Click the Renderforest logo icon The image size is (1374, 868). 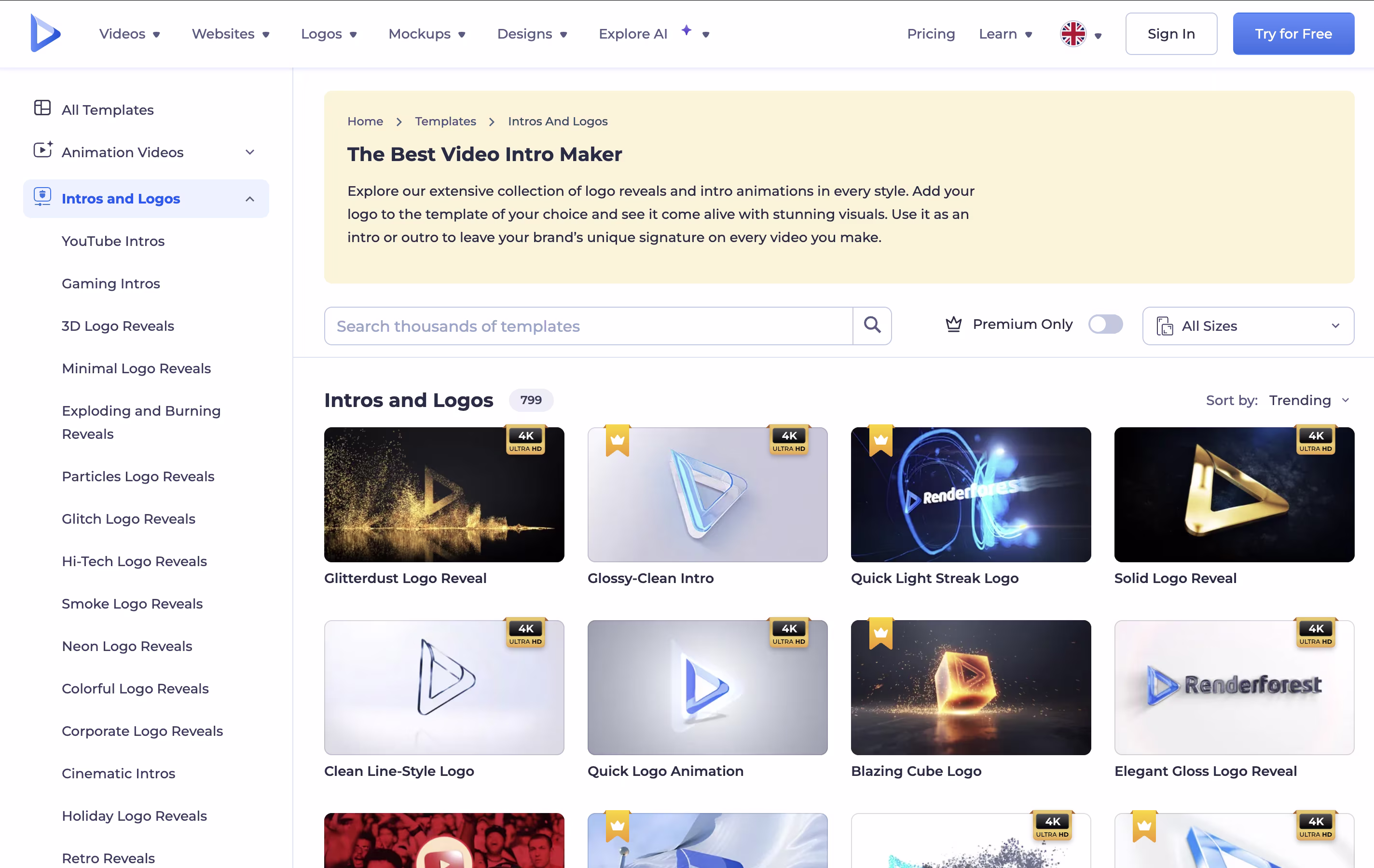(x=45, y=33)
